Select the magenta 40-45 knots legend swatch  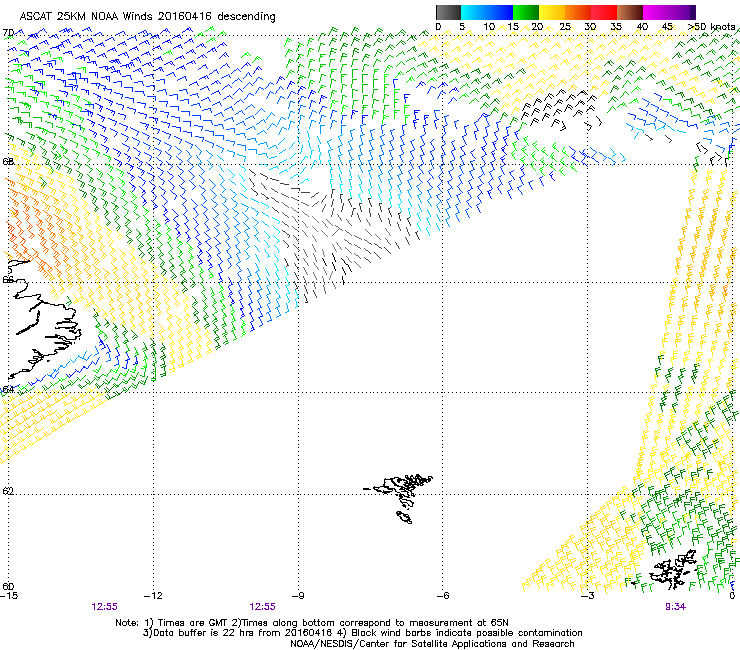pos(656,12)
